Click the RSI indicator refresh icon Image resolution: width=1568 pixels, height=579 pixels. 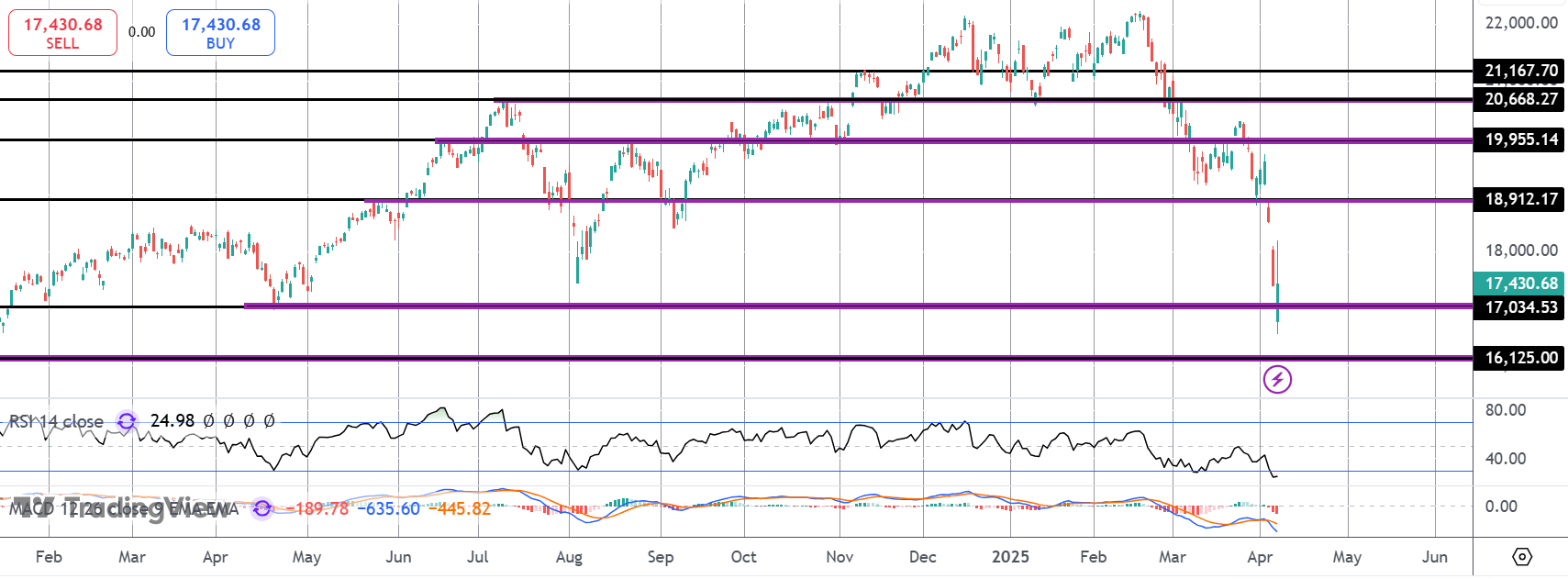coord(127,421)
